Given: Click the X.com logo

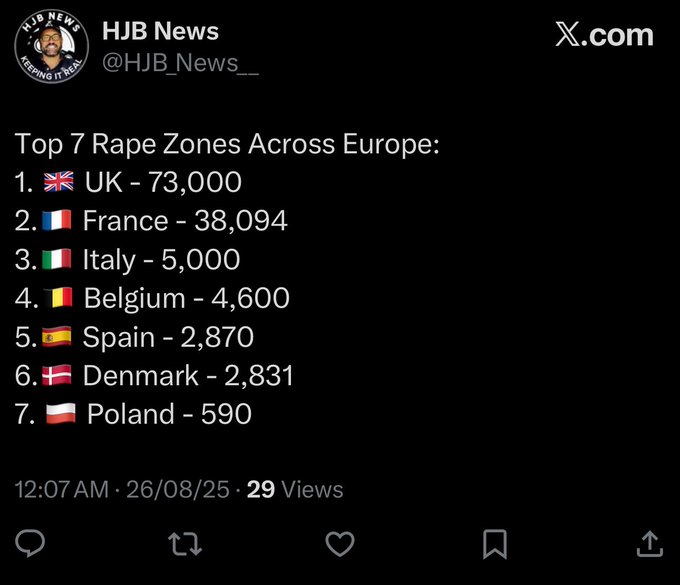Looking at the screenshot, I should 603,35.
